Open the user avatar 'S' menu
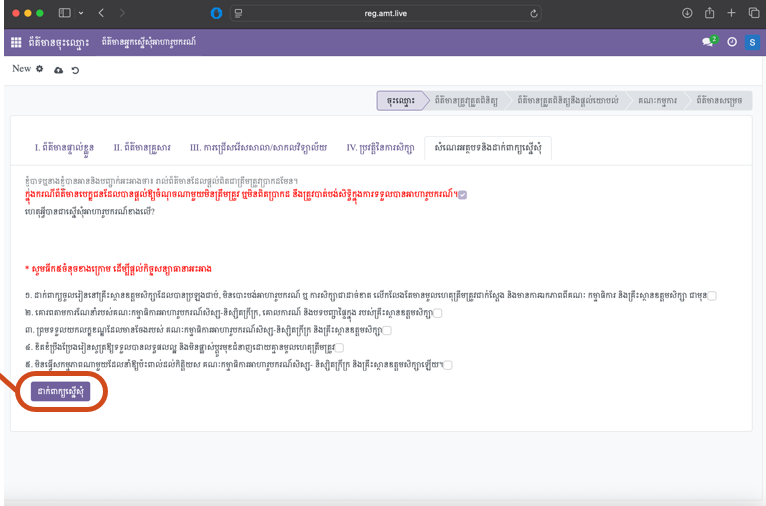Viewport: 766px width, 506px height. click(x=751, y=42)
